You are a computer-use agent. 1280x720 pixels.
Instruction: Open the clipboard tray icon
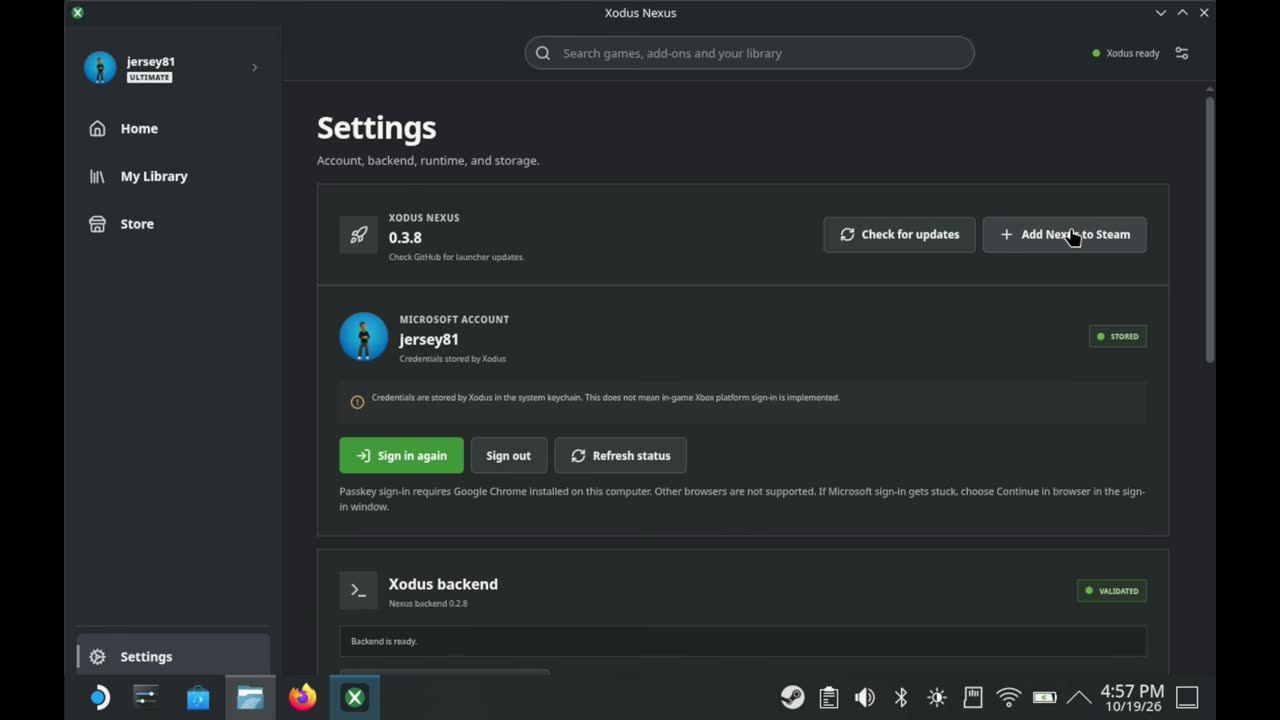(x=828, y=697)
